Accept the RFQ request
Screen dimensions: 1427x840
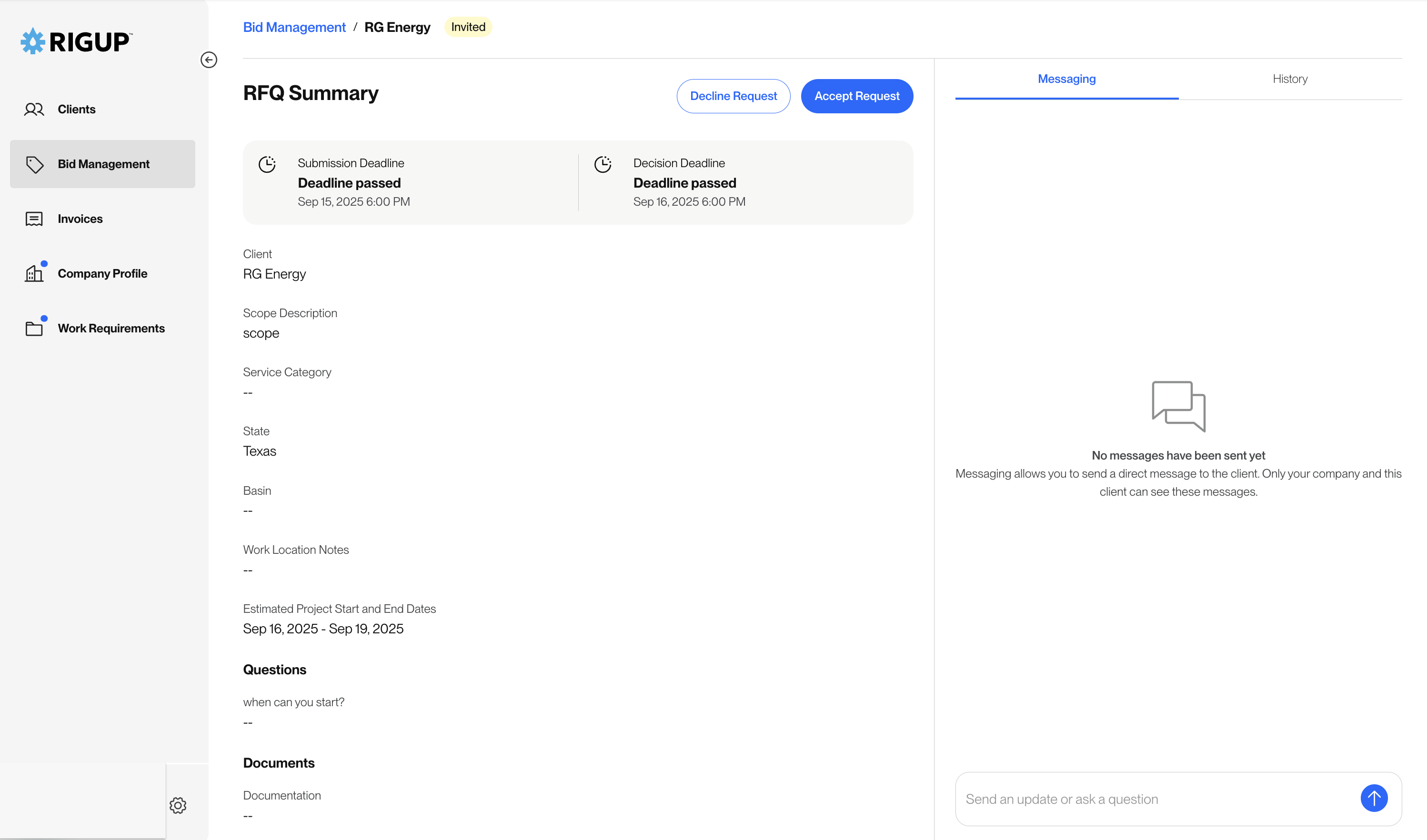tap(857, 96)
